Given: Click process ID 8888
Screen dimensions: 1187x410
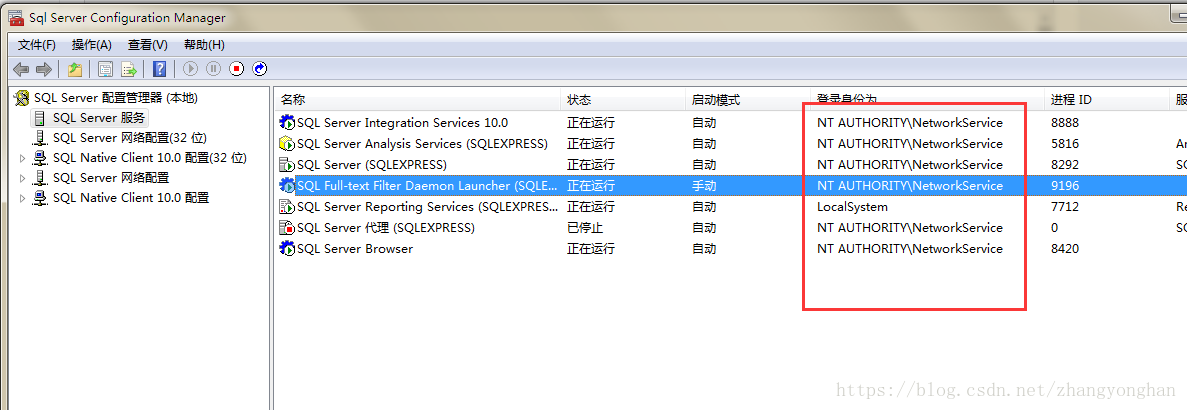Looking at the screenshot, I should 1064,123.
